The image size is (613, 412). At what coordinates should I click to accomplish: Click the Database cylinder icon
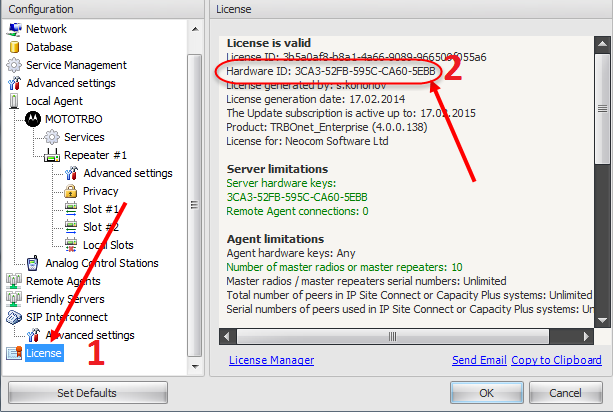click(x=14, y=47)
